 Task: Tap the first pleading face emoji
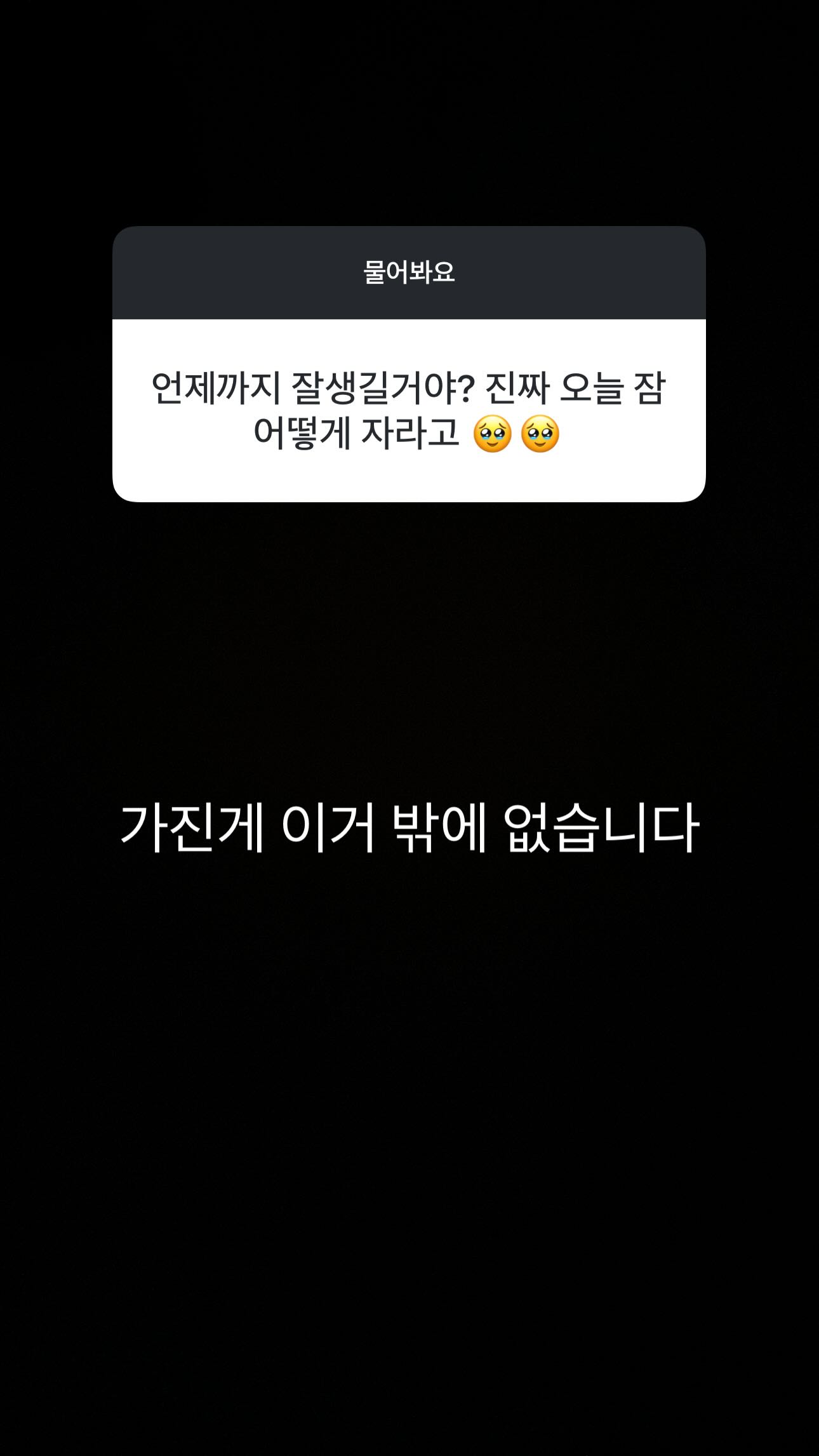click(492, 434)
